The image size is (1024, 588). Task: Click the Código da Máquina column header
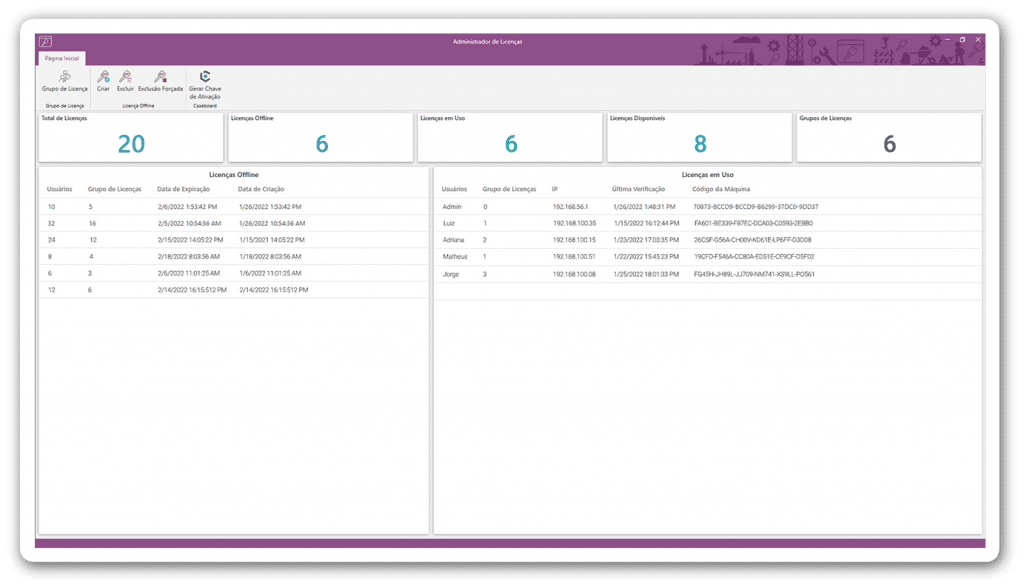tap(721, 189)
